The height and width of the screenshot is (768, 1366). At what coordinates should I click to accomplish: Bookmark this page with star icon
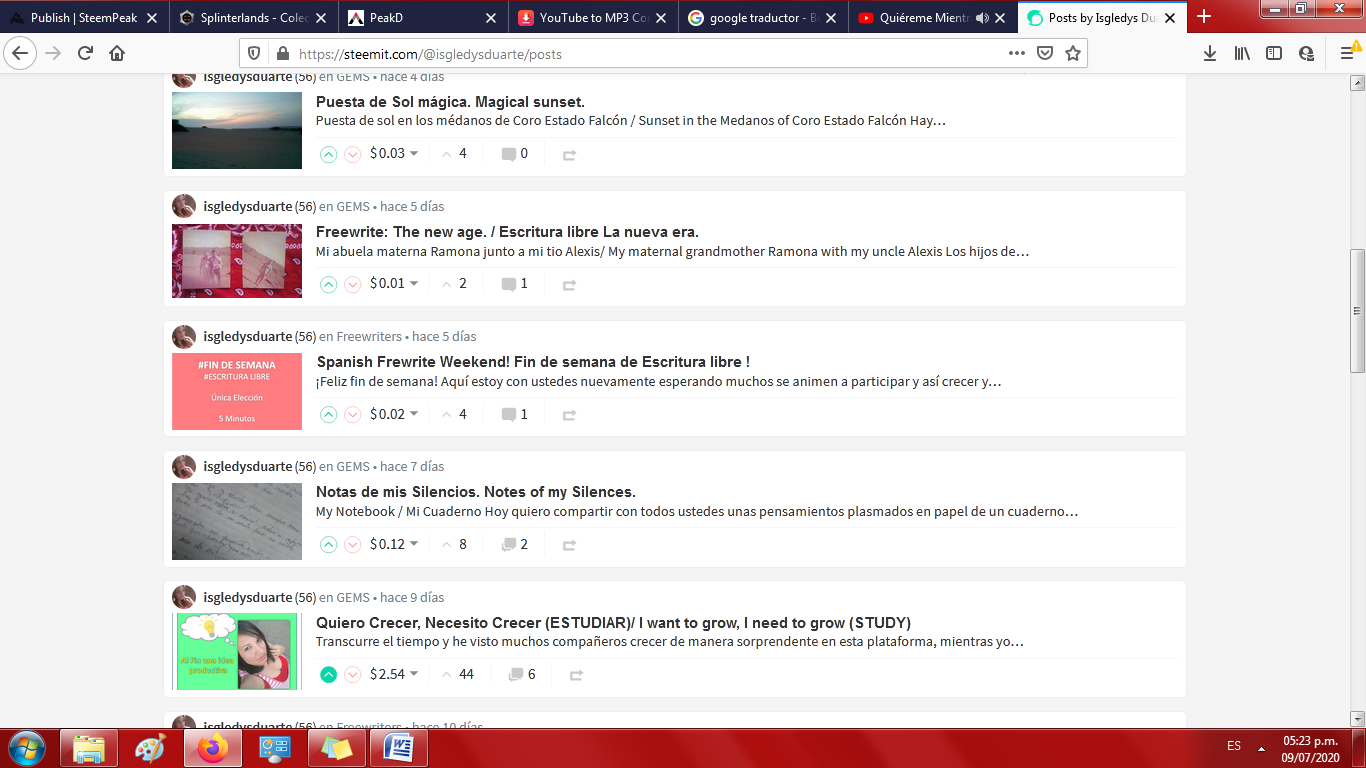point(1073,54)
